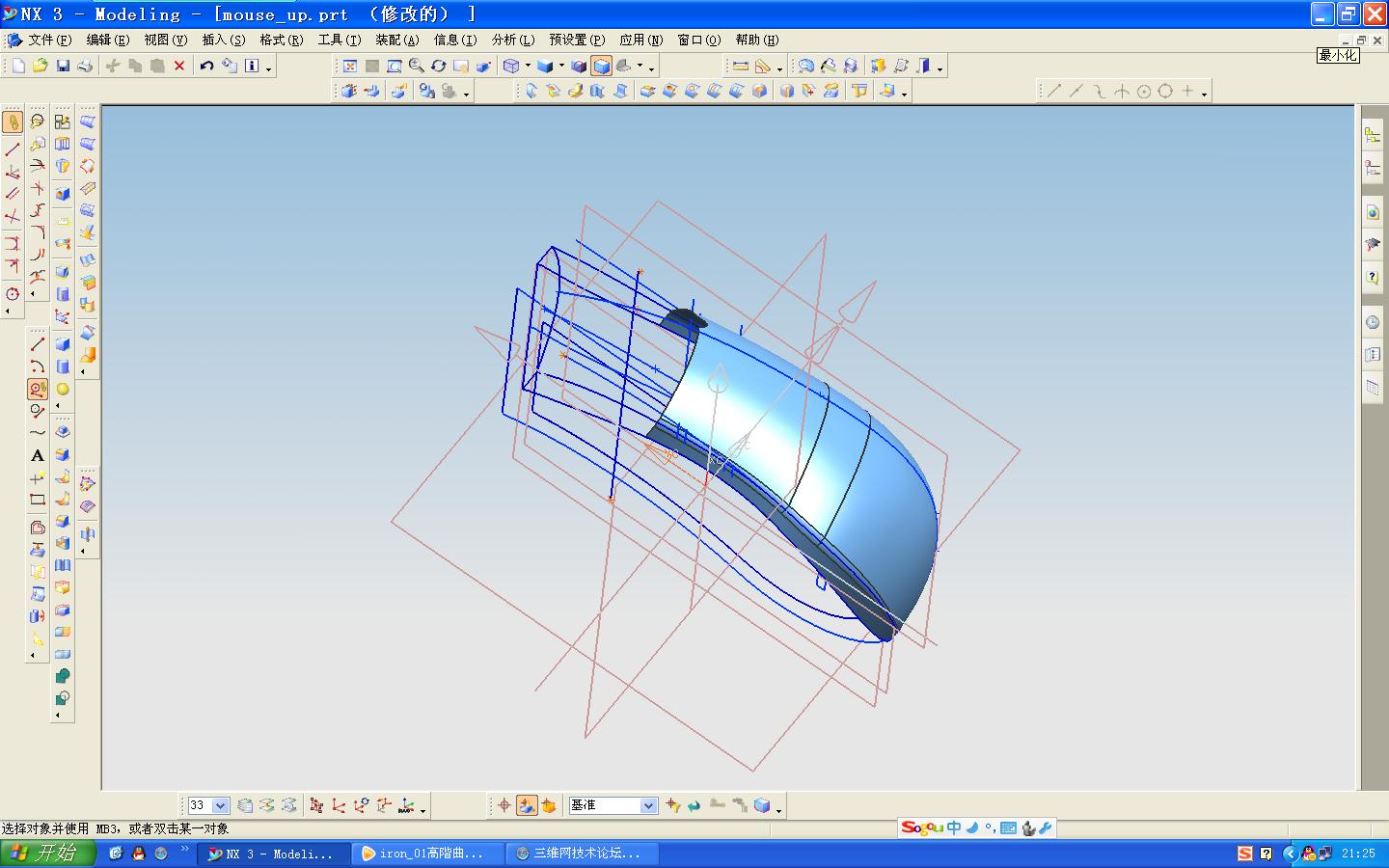Open a part file with the folder icon

[41, 66]
